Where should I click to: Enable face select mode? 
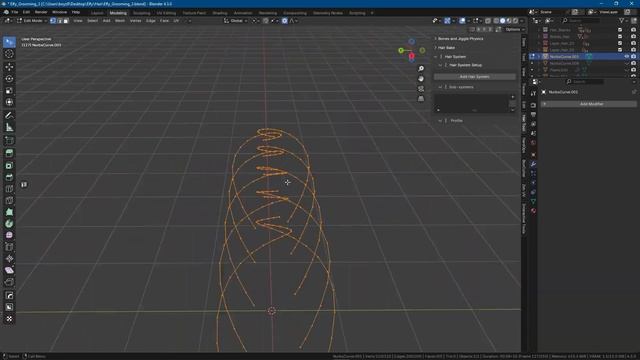tap(66, 21)
